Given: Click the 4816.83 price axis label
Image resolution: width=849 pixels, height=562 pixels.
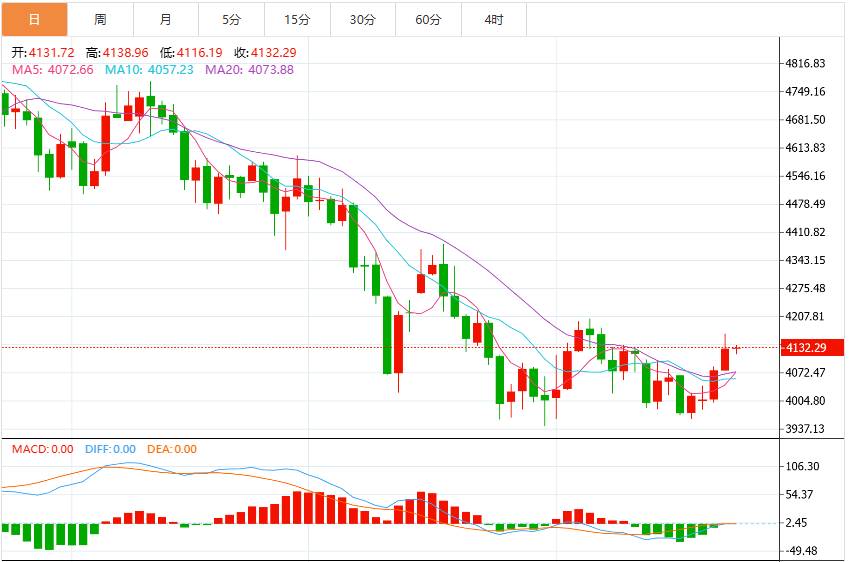Looking at the screenshot, I should [806, 63].
